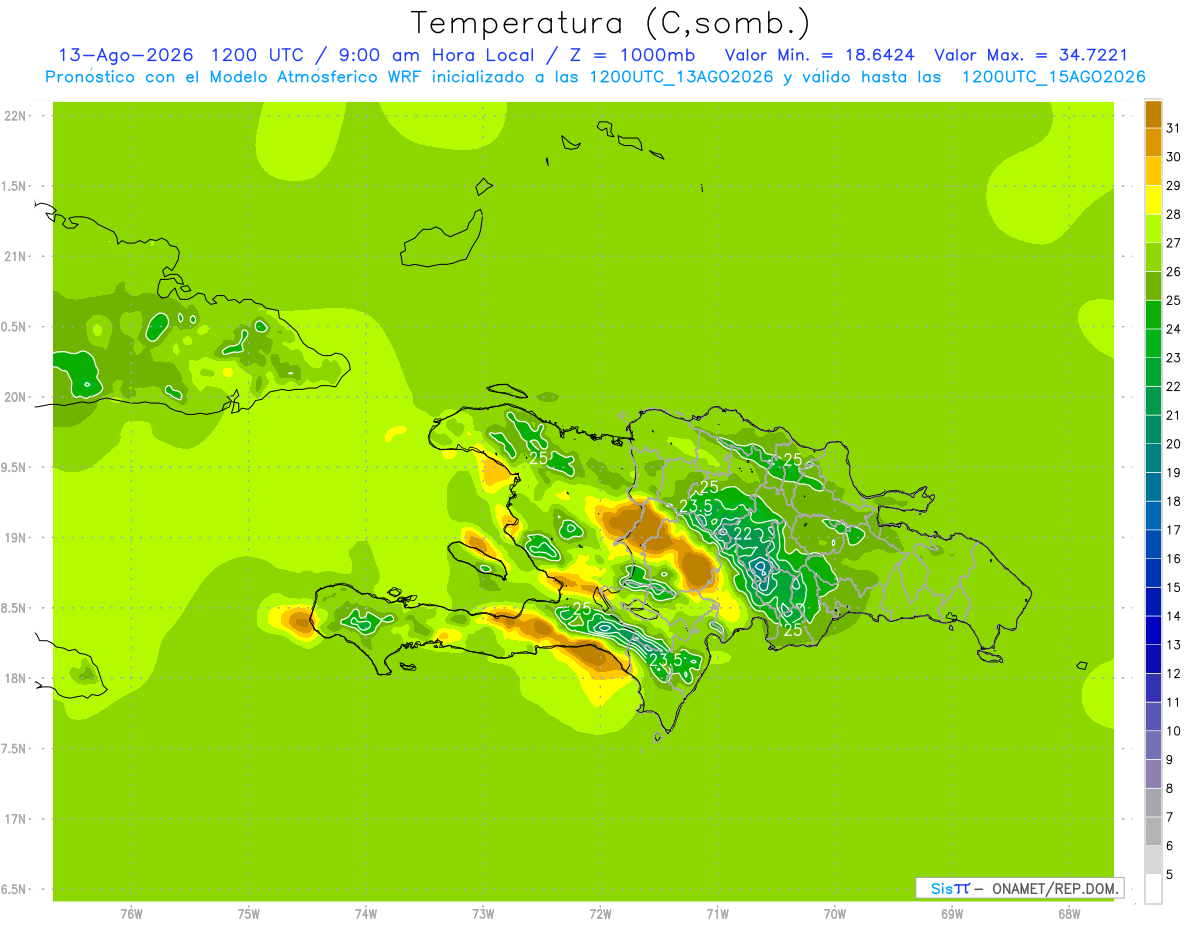Click the 17N latitude axis label
This screenshot has height=927, width=1200.
[x=16, y=819]
